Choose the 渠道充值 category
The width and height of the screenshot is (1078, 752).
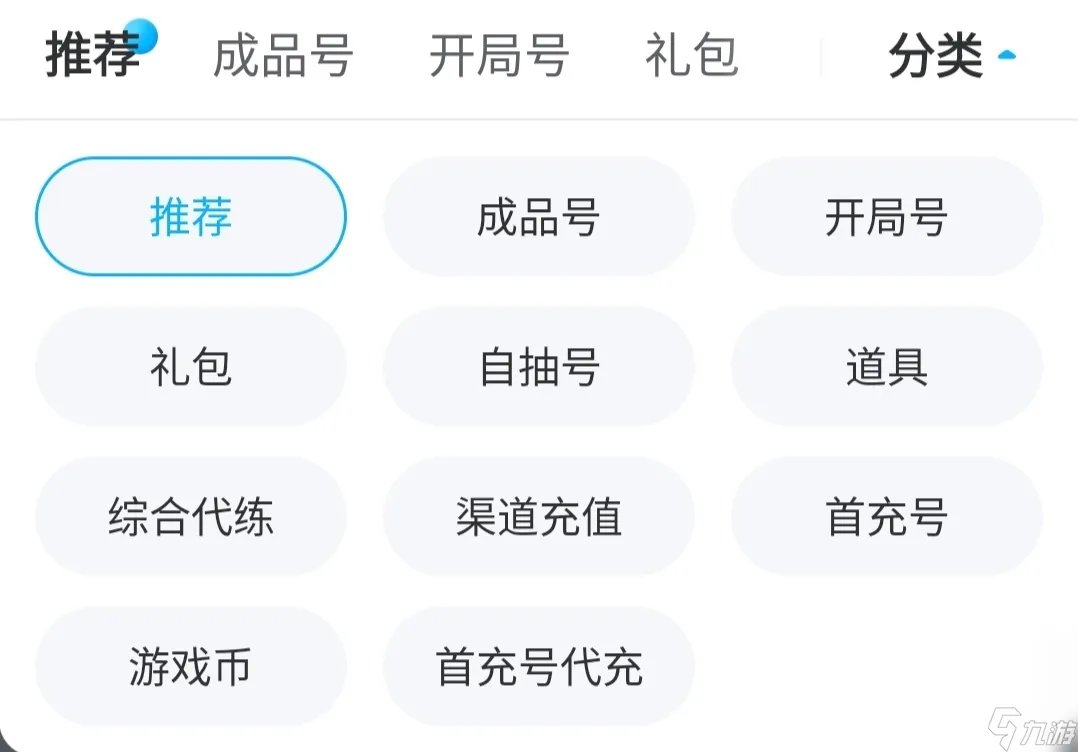pos(538,517)
